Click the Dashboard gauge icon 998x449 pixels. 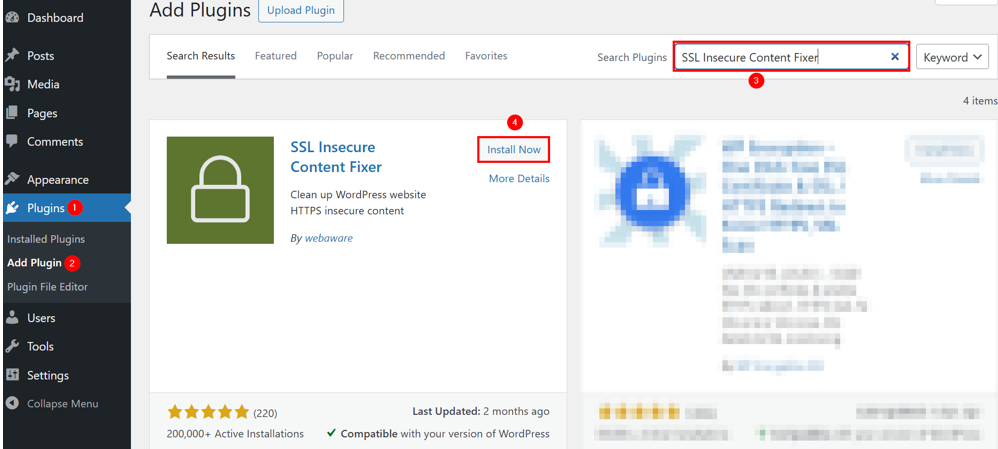(x=11, y=18)
